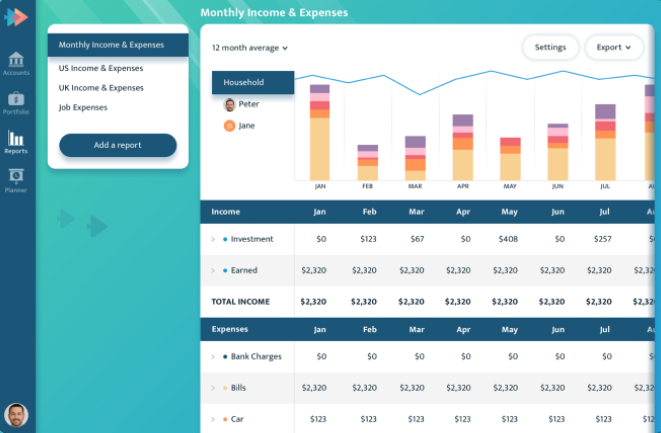Screen dimensions: 661x433
Task: Expand the Car expense row
Action: click(213, 419)
